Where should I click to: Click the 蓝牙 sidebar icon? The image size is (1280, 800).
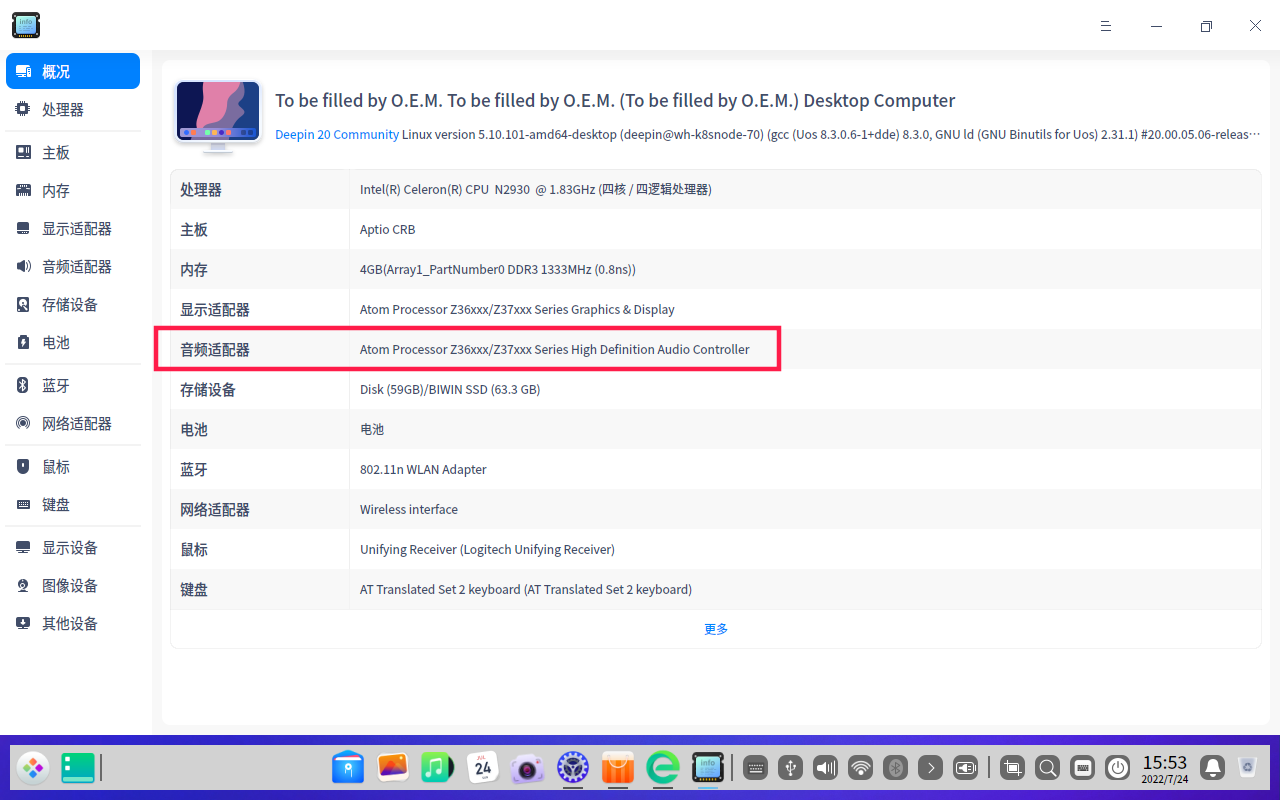(23, 385)
